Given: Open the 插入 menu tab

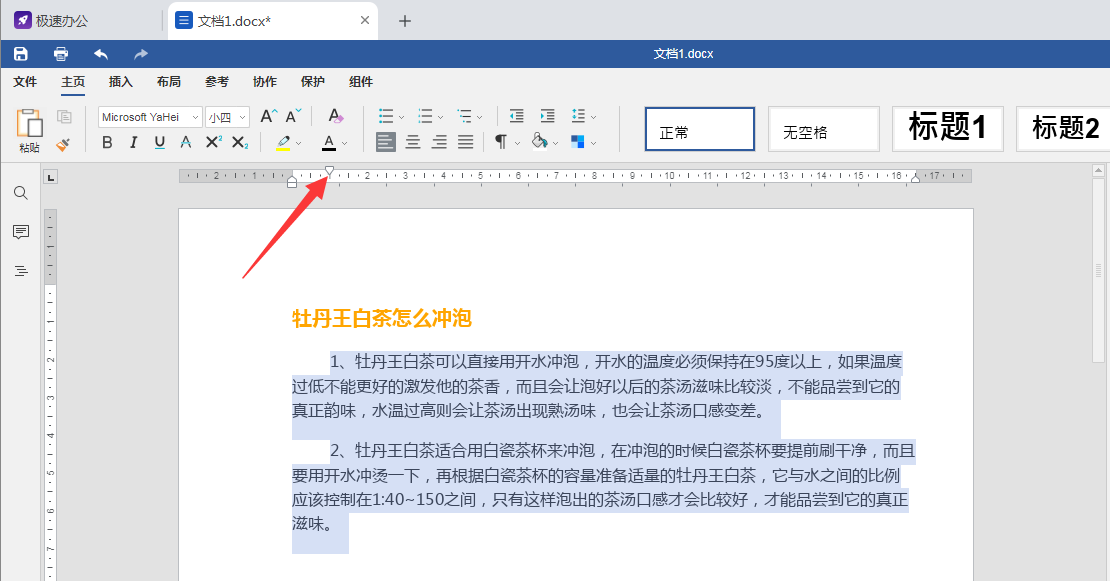Looking at the screenshot, I should [x=120, y=82].
